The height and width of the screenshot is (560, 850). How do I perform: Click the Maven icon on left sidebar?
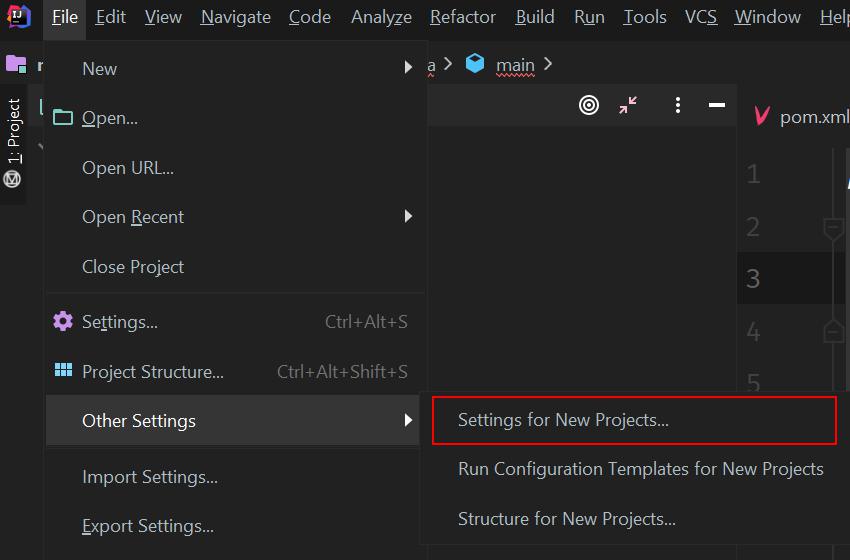12,179
